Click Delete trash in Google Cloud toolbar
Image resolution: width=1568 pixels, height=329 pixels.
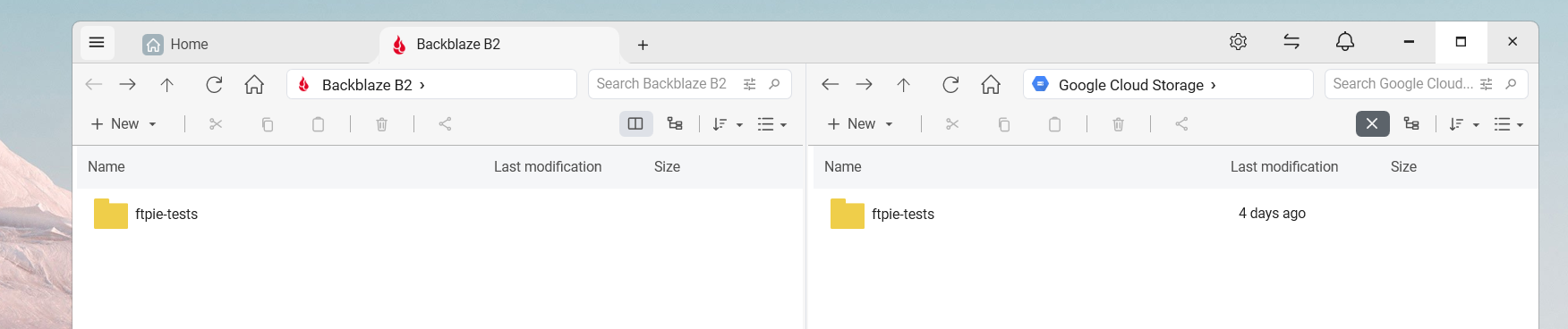[x=1119, y=124]
